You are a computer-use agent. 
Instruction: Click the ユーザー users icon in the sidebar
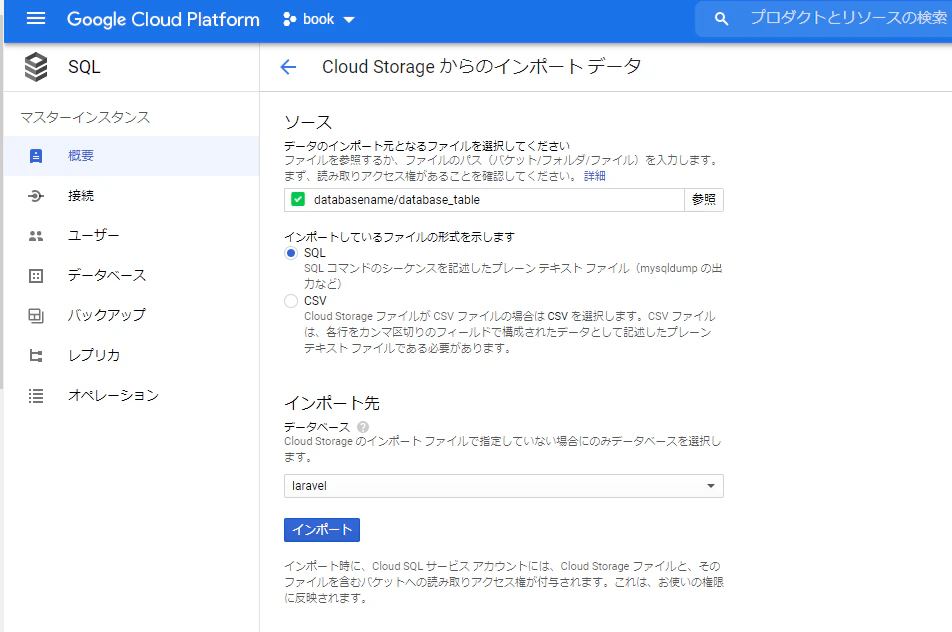tap(36, 236)
